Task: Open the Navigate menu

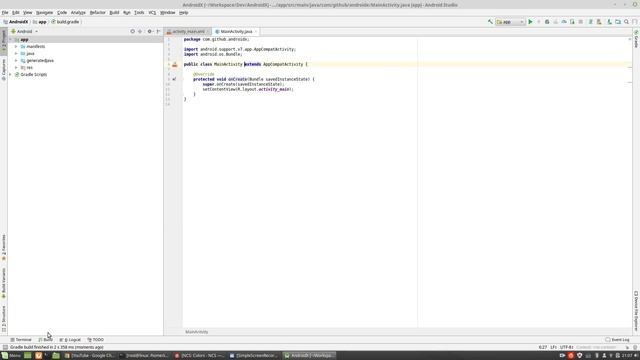Action: (x=44, y=13)
